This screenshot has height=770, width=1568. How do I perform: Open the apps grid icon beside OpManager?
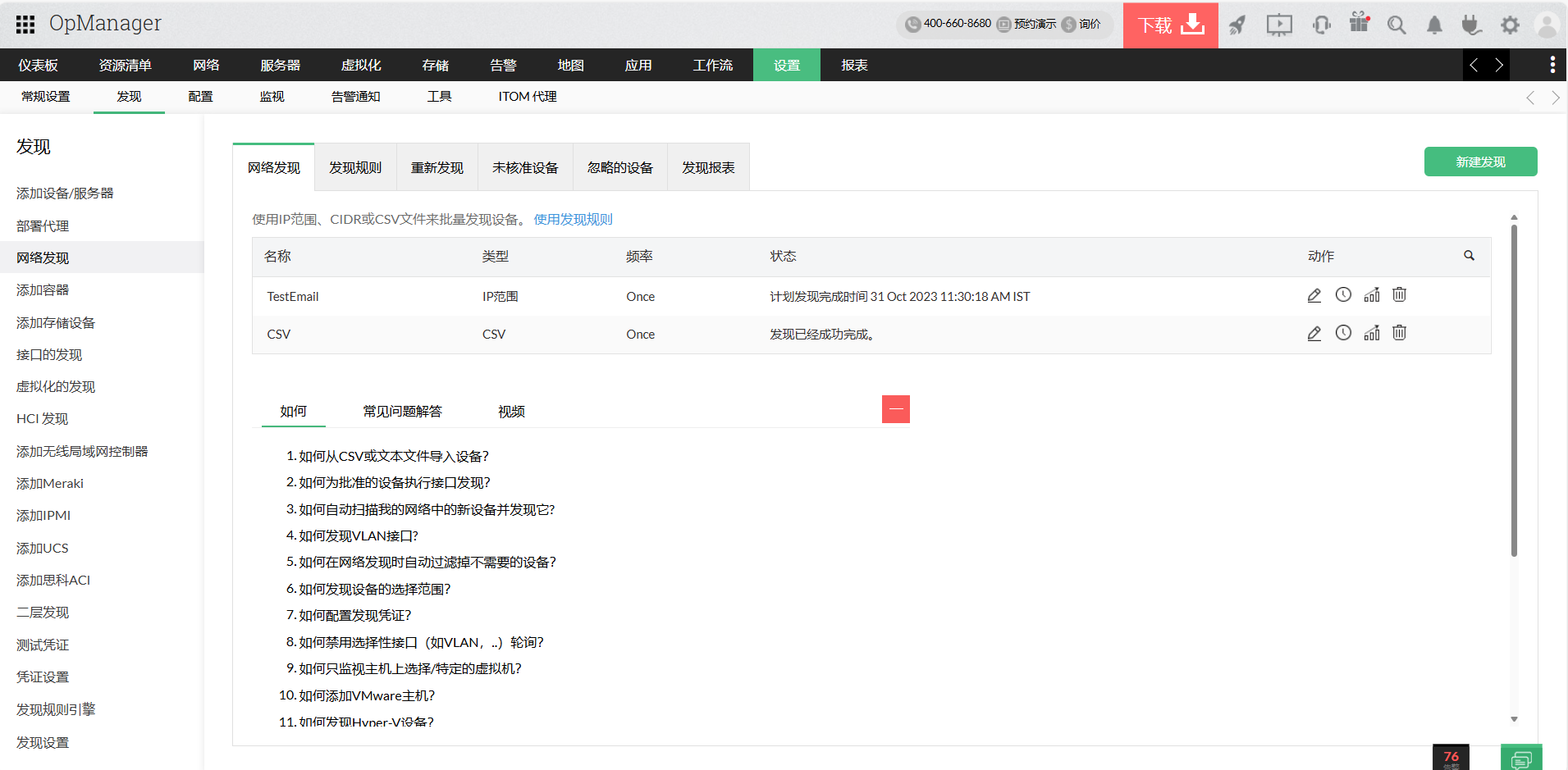point(25,25)
